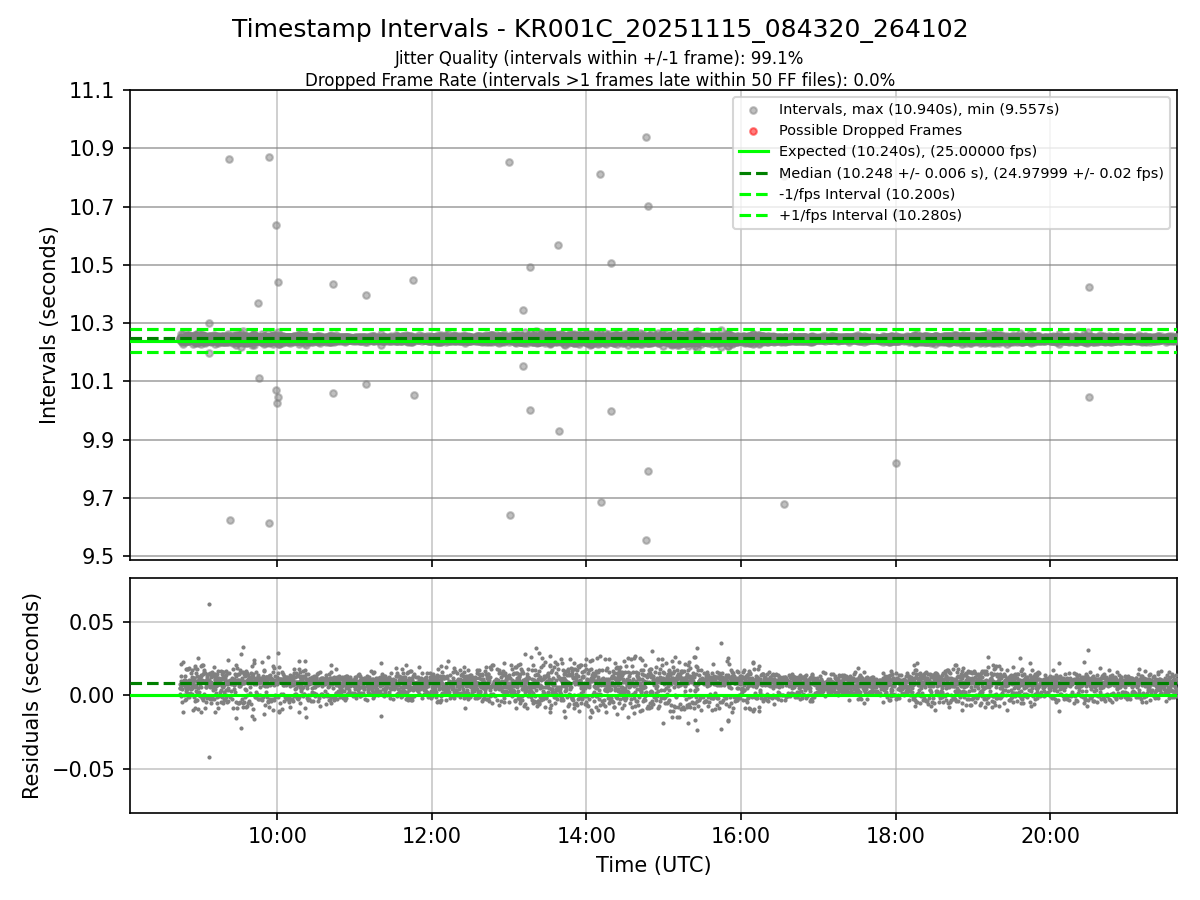Click the isolated interval point near 18:00 at 9.82s
Image resolution: width=1200 pixels, height=900 pixels.
point(896,463)
